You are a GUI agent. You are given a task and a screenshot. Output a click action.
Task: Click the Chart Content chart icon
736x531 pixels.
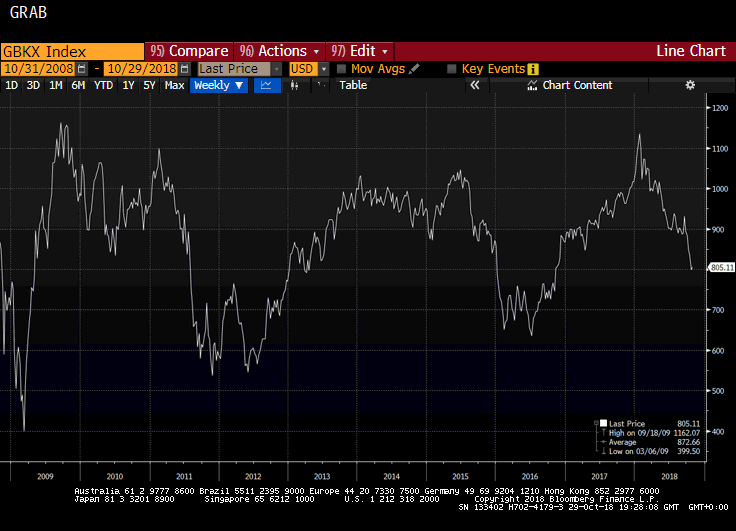click(532, 85)
